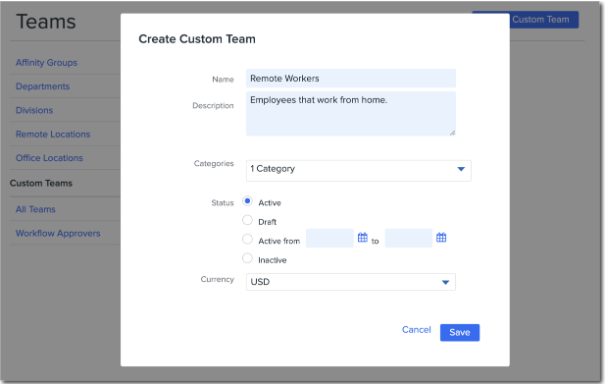The height and width of the screenshot is (384, 605).
Task: Set the status to Inactive
Action: [x=247, y=258]
